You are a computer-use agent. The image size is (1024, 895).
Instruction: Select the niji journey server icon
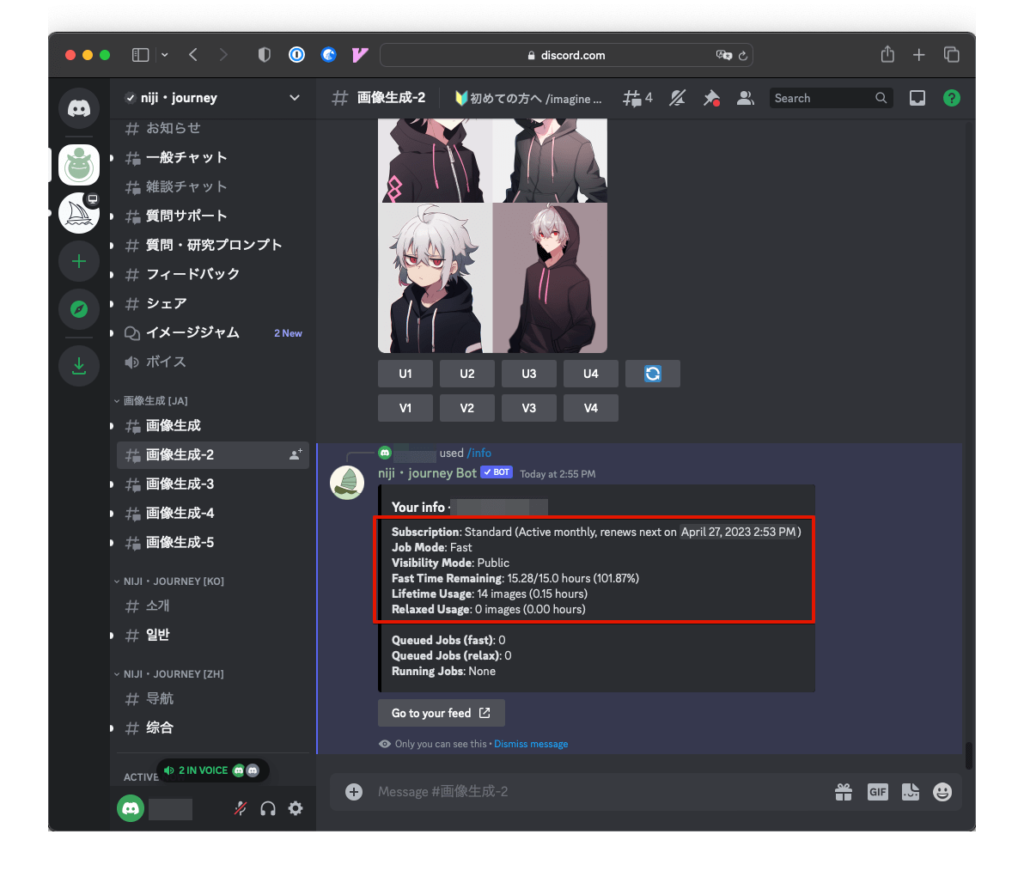(79, 165)
